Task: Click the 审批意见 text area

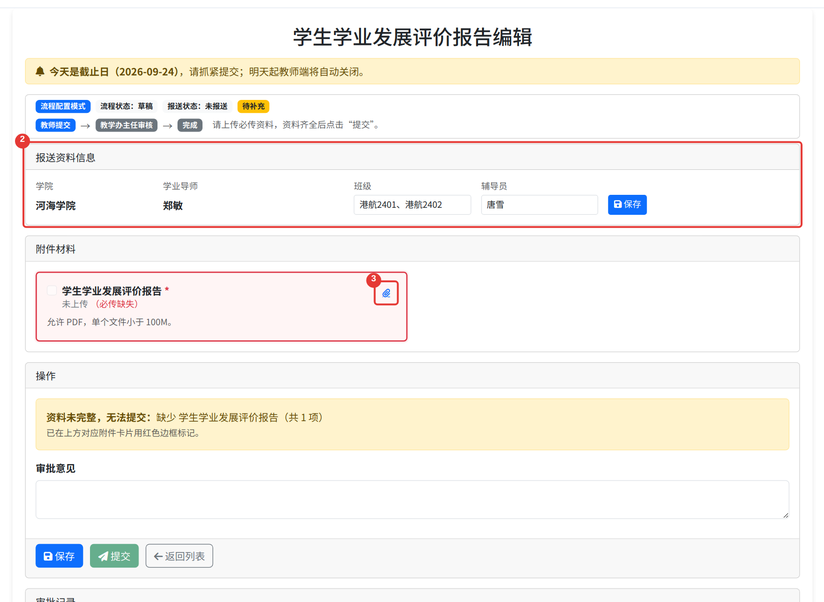Action: pos(412,500)
